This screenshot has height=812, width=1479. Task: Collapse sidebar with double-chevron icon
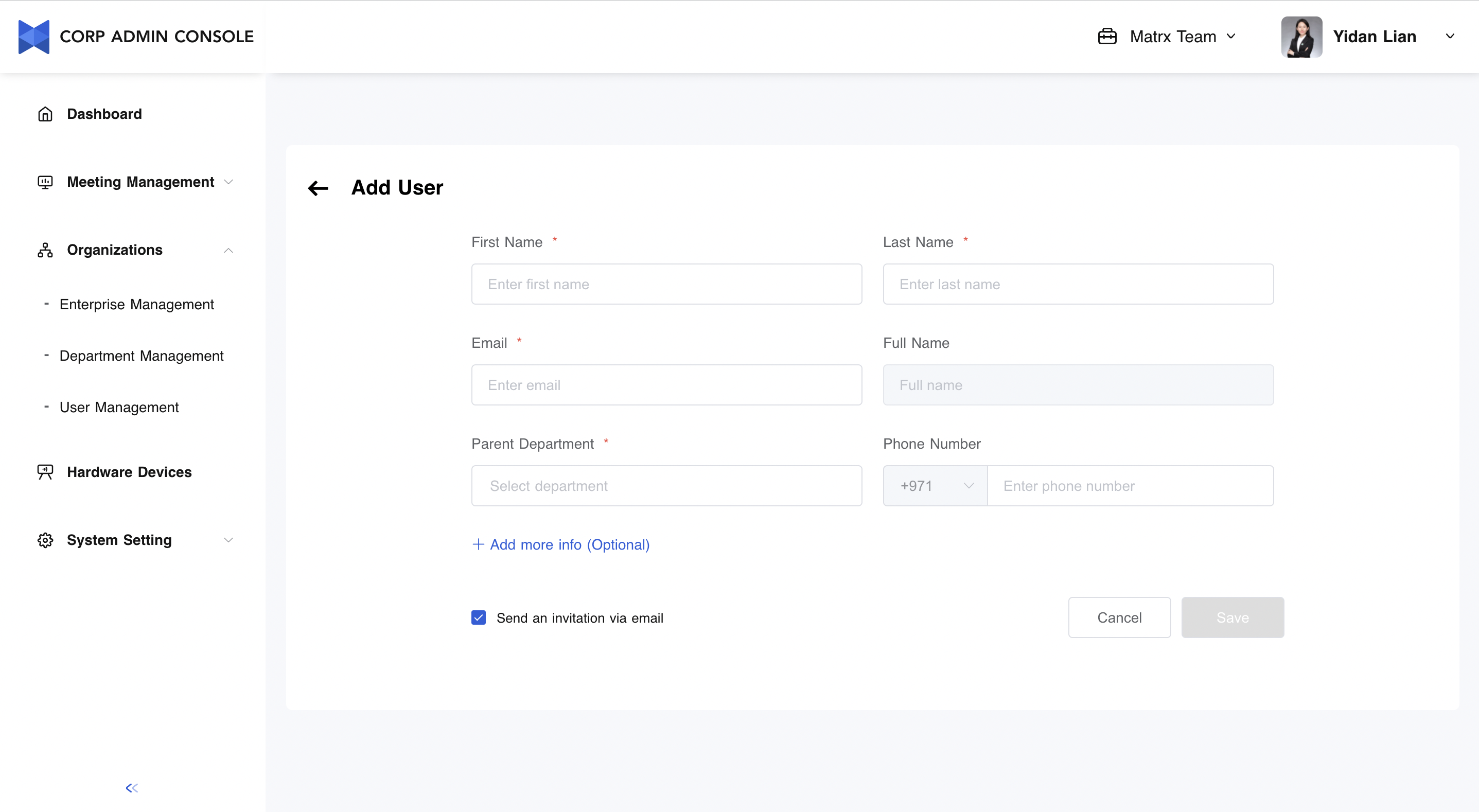coord(132,788)
